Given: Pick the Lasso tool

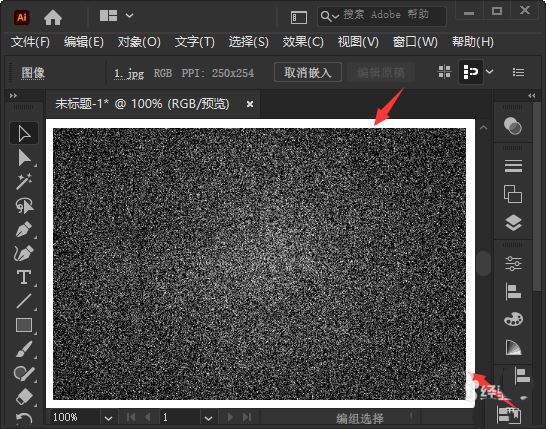Looking at the screenshot, I should pos(24,205).
